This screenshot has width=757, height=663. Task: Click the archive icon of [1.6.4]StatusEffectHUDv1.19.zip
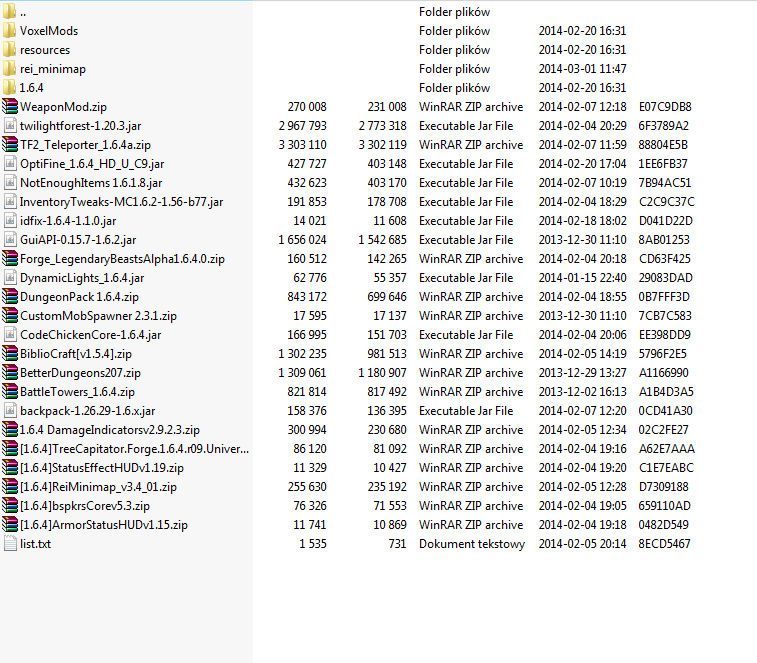[x=10, y=467]
